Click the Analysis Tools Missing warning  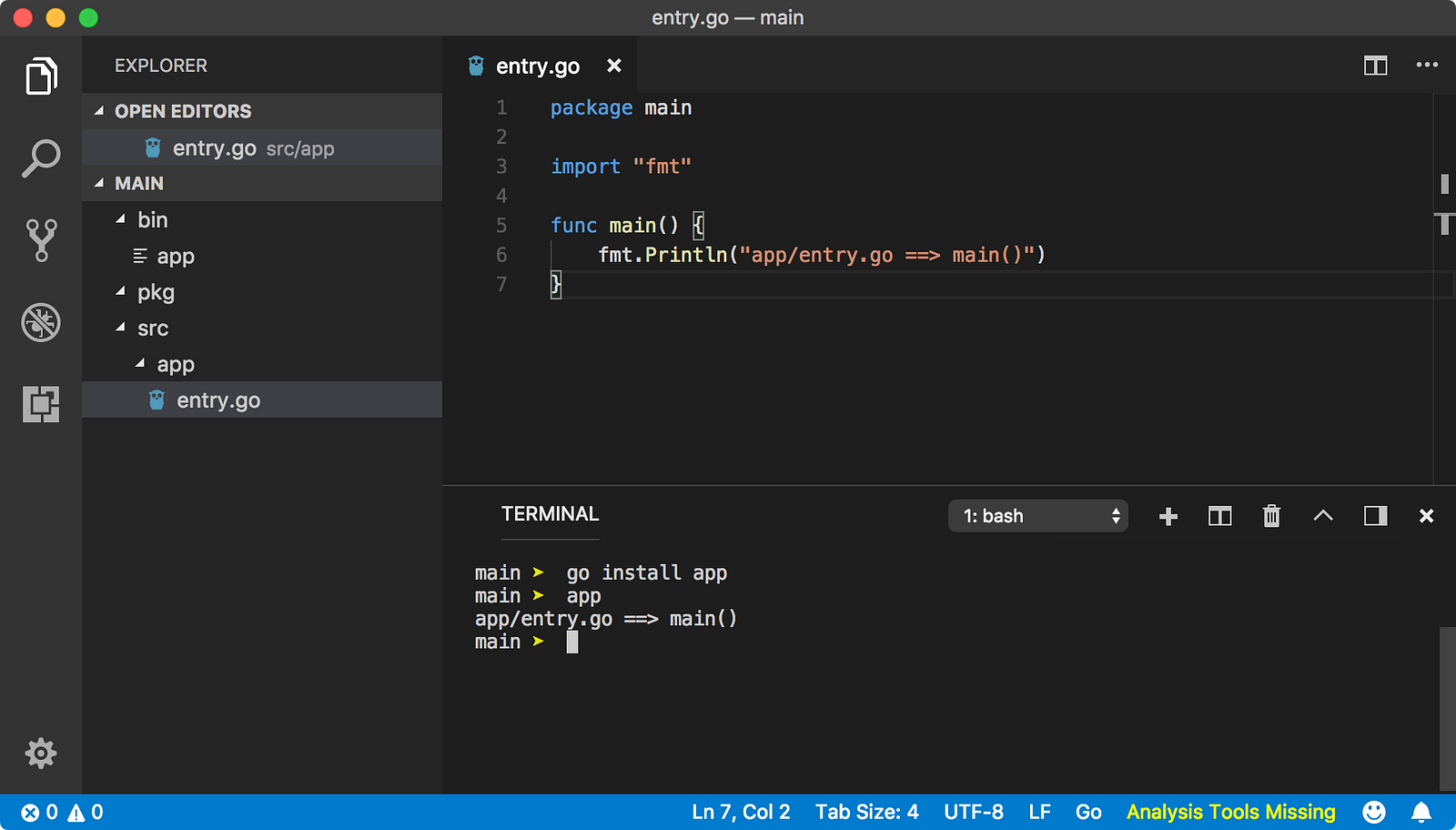[1230, 812]
